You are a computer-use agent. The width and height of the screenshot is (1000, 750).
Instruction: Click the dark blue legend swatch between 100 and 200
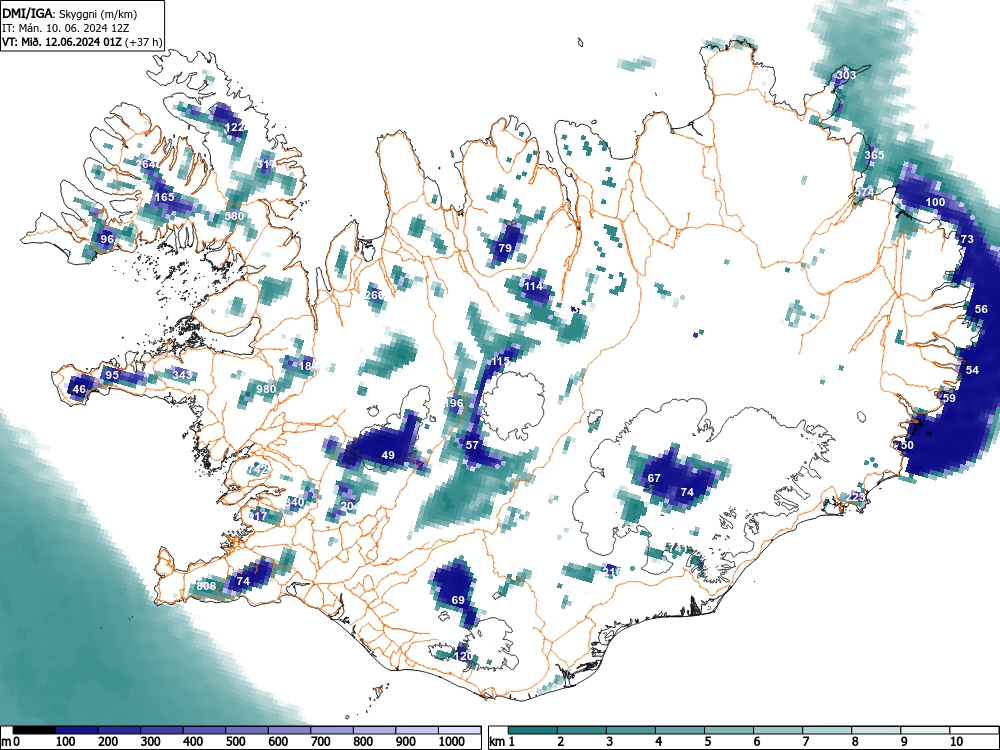coord(77,729)
